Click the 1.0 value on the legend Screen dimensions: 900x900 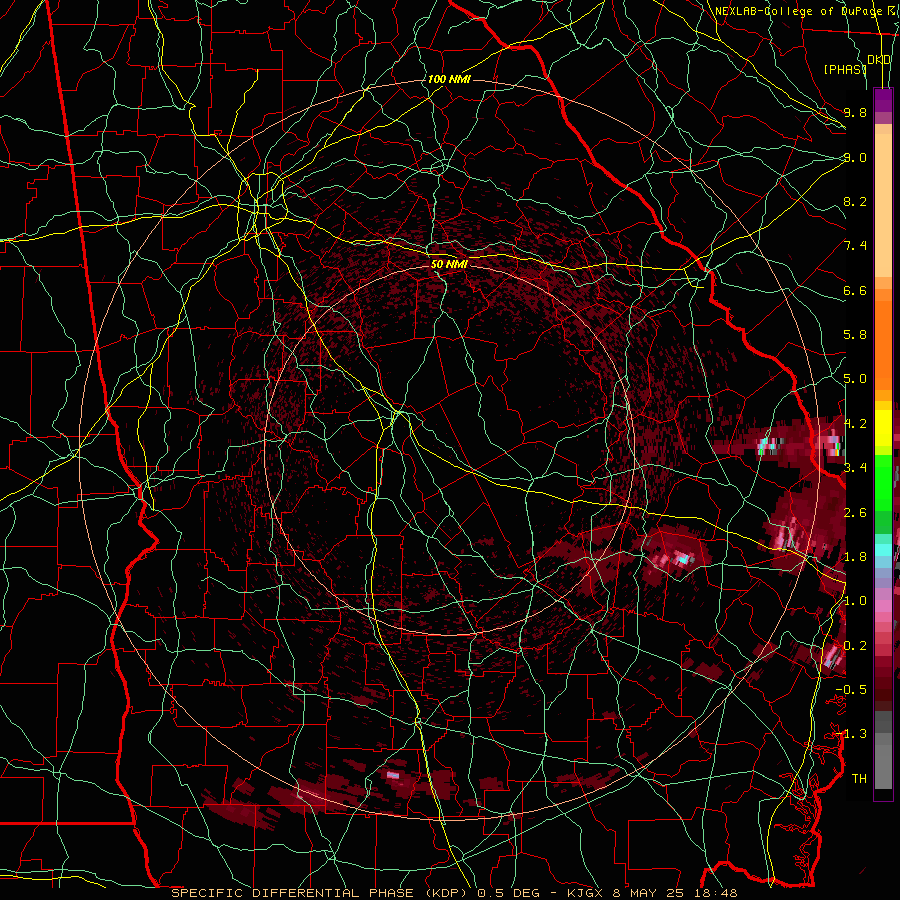click(x=855, y=601)
